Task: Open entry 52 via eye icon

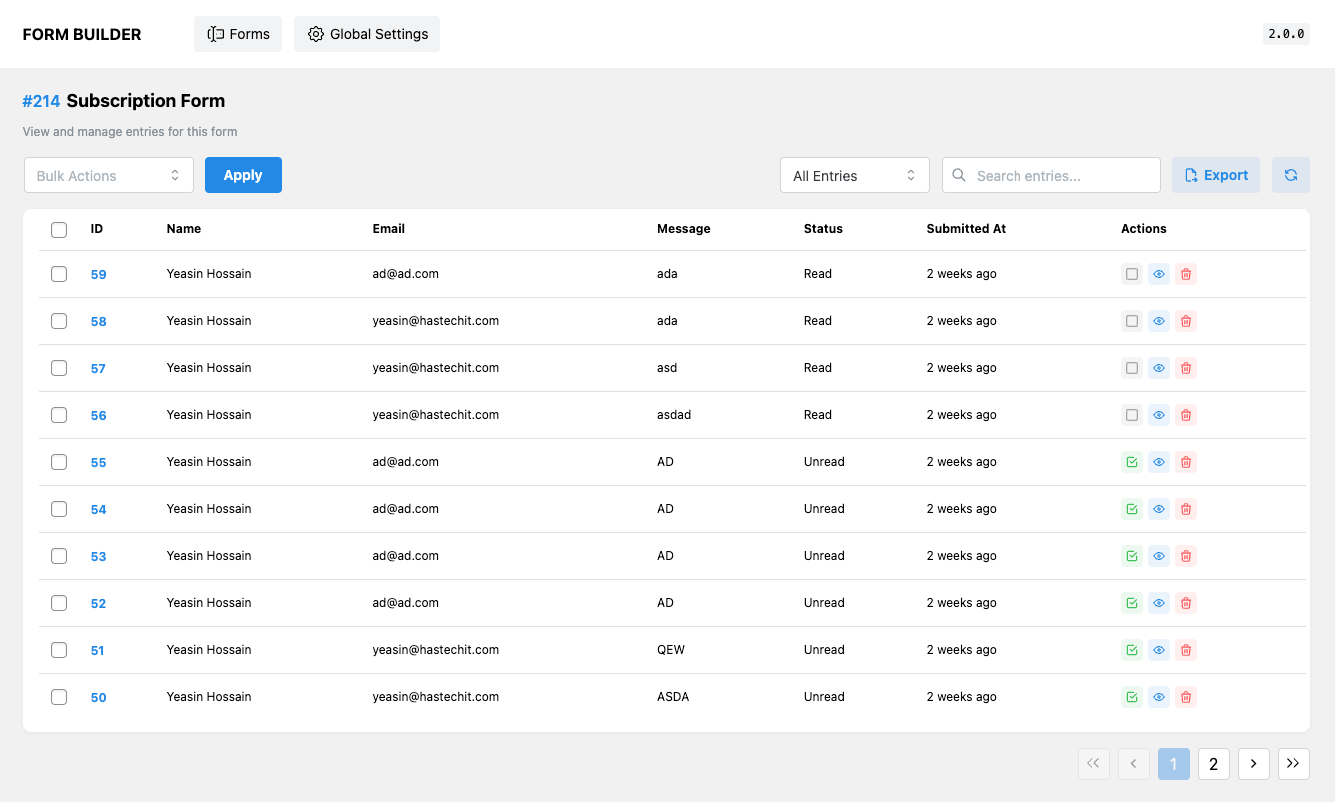Action: coord(1159,603)
